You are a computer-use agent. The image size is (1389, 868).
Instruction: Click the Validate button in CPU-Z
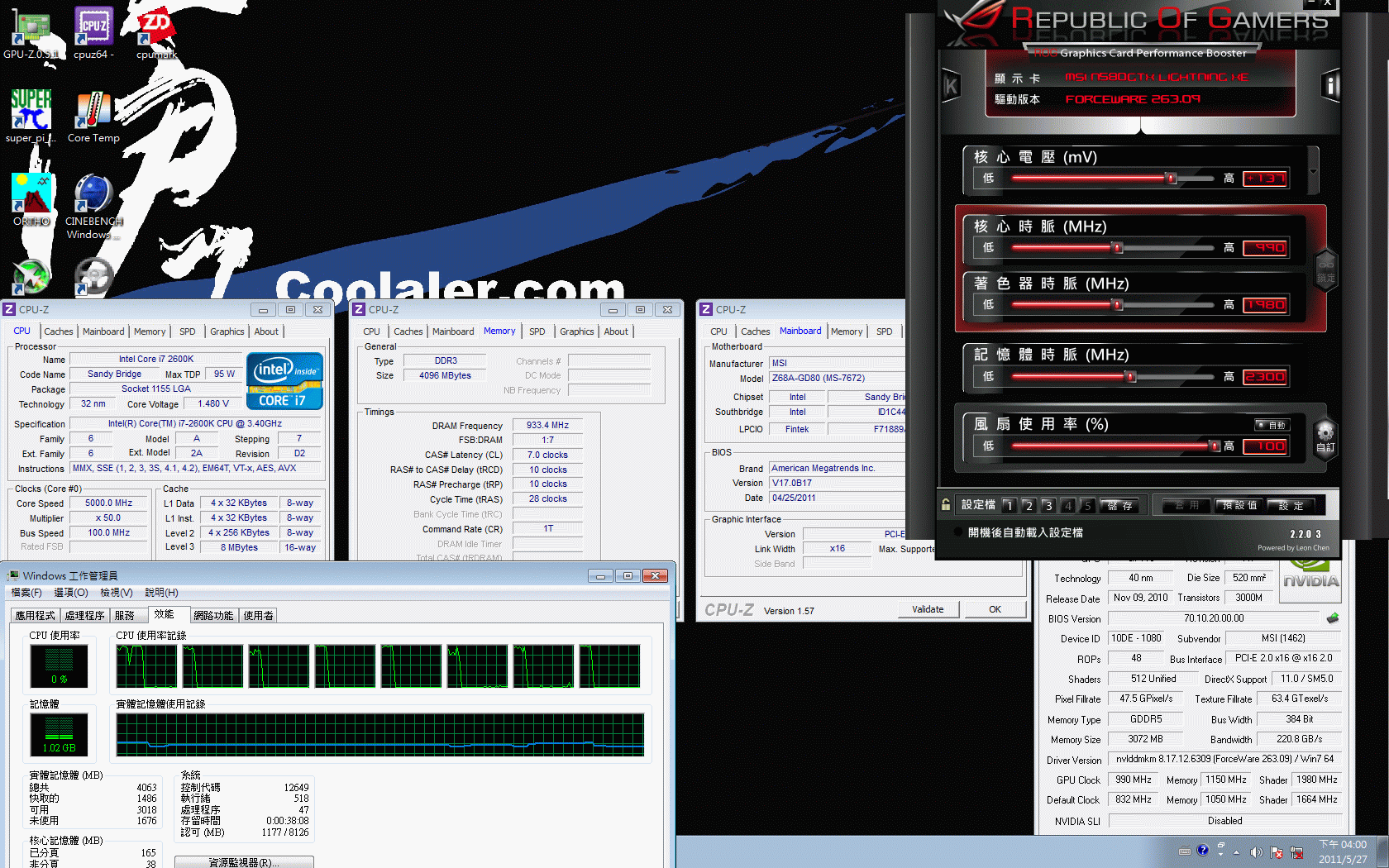[928, 609]
